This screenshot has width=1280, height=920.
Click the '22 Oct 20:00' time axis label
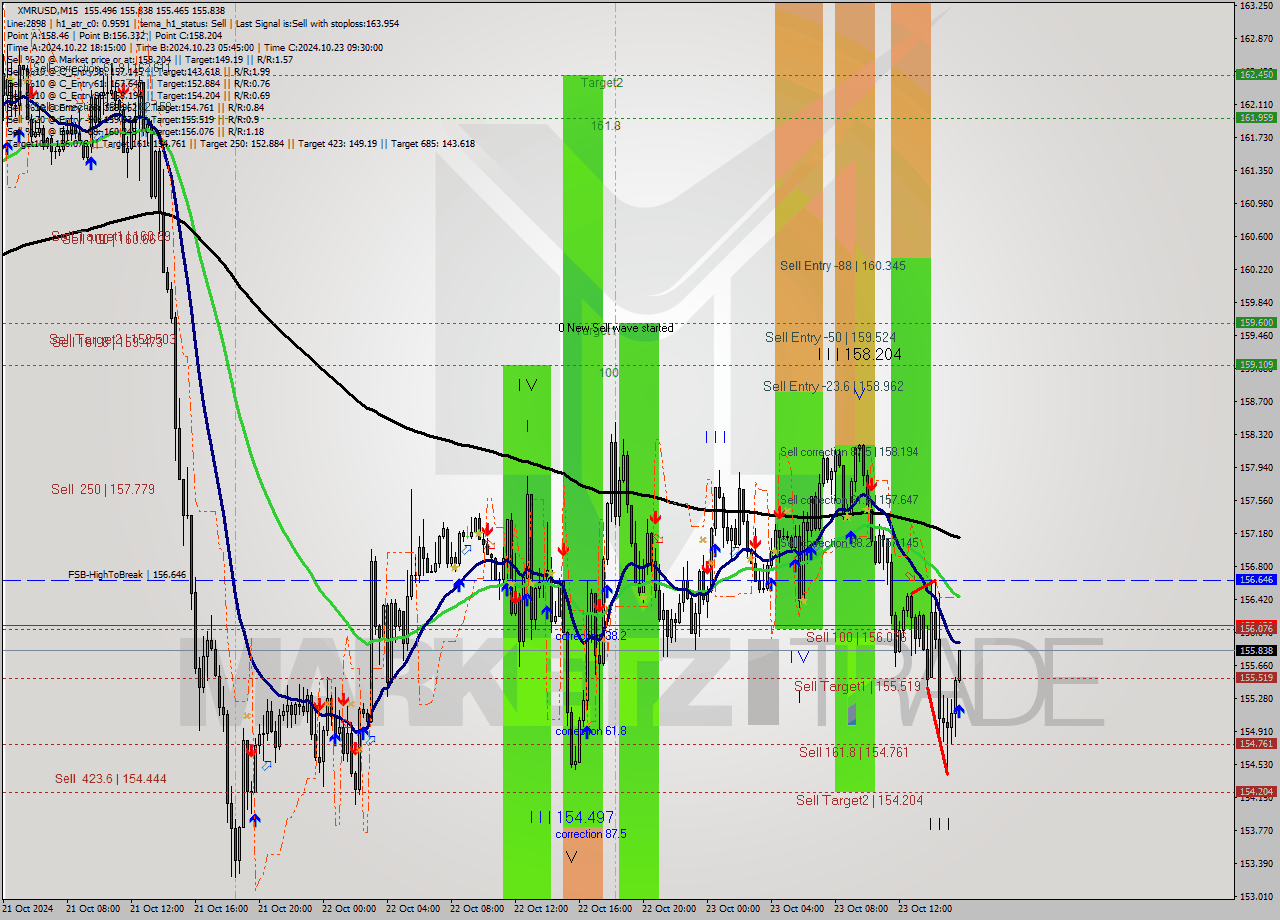coord(668,909)
